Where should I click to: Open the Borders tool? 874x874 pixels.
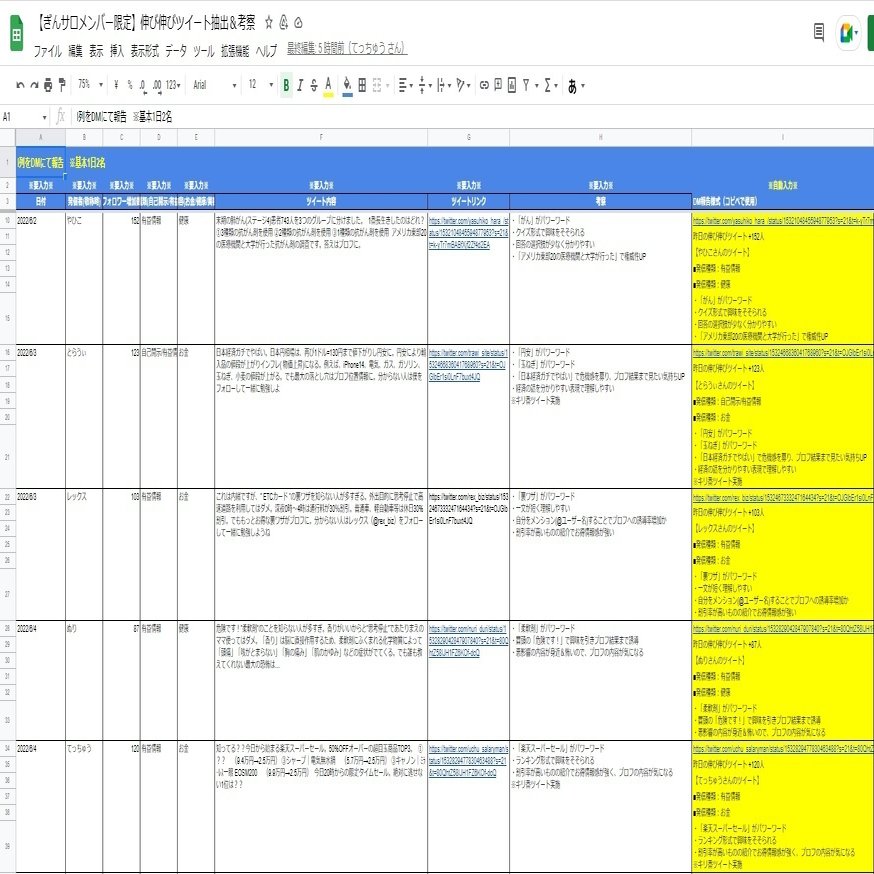(x=362, y=85)
